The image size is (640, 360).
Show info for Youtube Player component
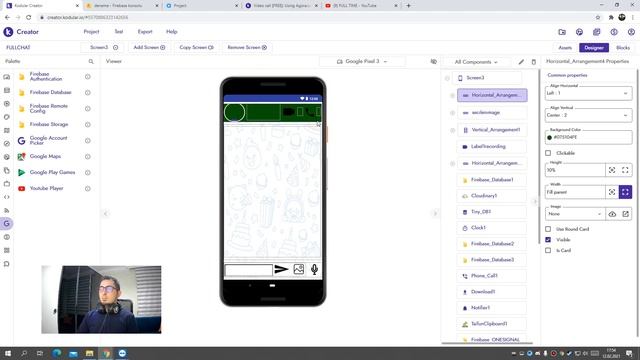[88, 189]
